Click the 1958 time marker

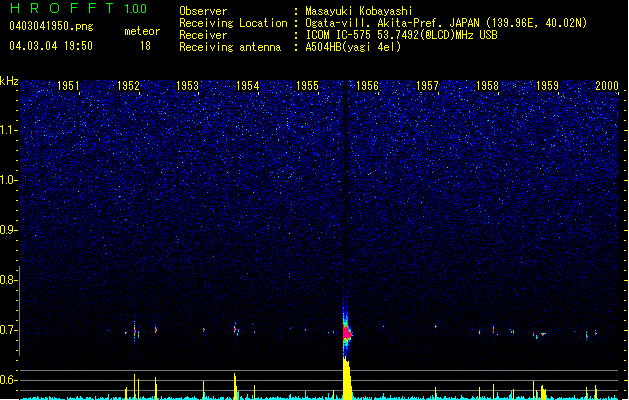point(487,86)
